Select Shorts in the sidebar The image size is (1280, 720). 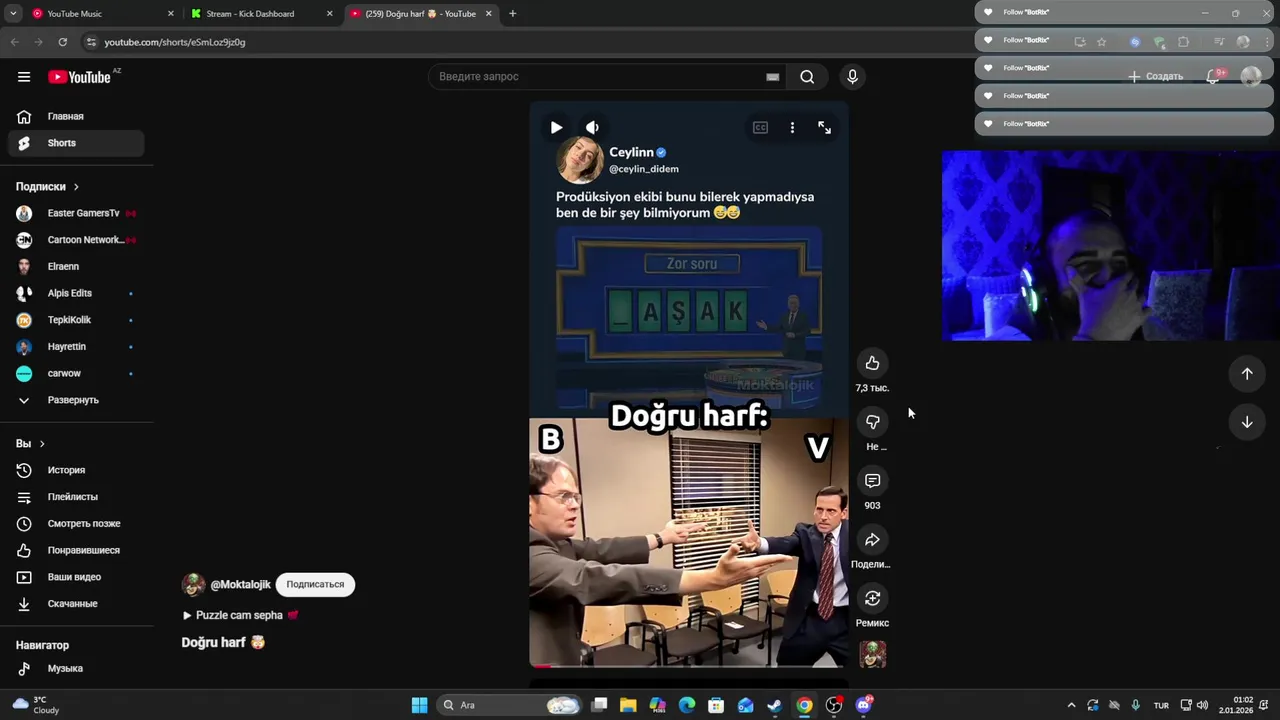76,143
